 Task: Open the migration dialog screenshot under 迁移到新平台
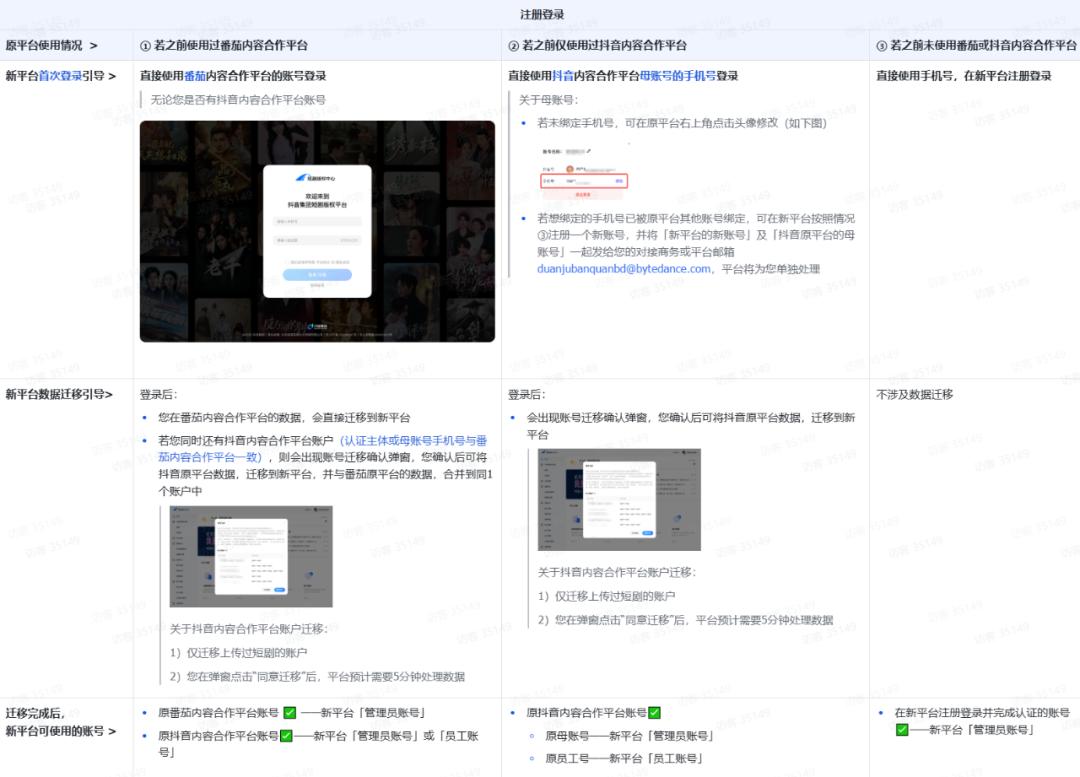[619, 499]
